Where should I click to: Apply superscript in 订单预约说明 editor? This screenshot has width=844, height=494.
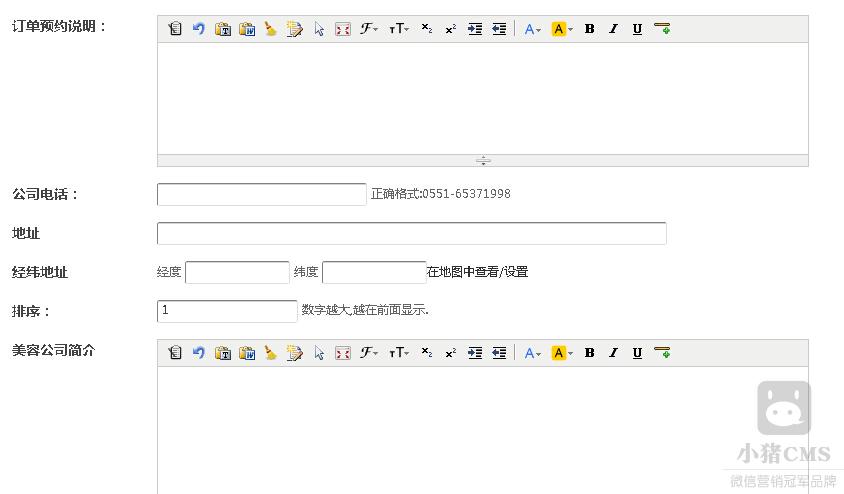[x=451, y=29]
